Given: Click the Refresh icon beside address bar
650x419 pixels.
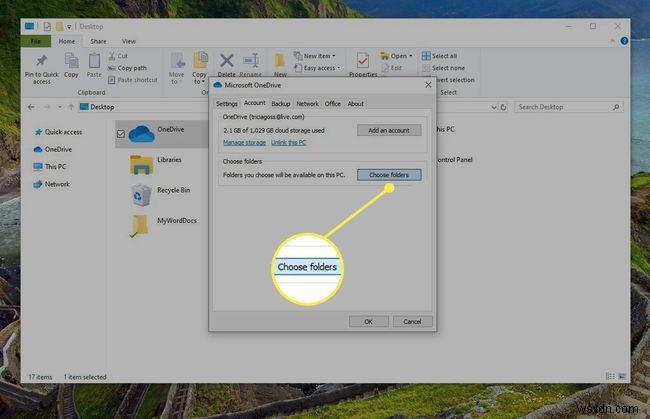Looking at the screenshot, I should (x=504, y=107).
